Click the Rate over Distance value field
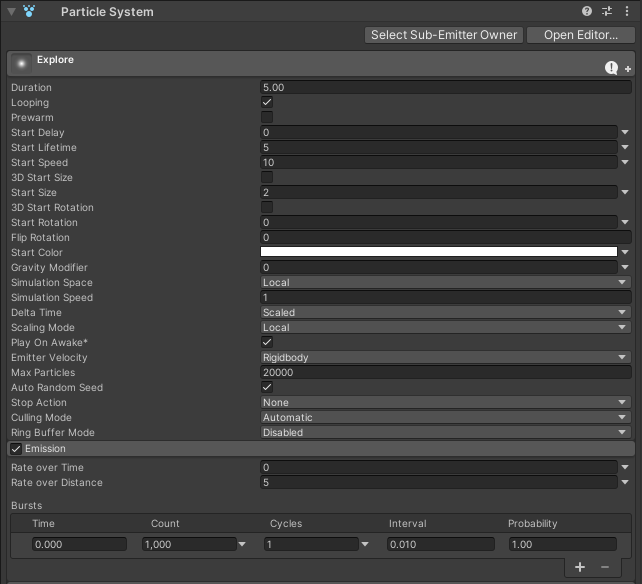This screenshot has height=584, width=642. click(439, 482)
